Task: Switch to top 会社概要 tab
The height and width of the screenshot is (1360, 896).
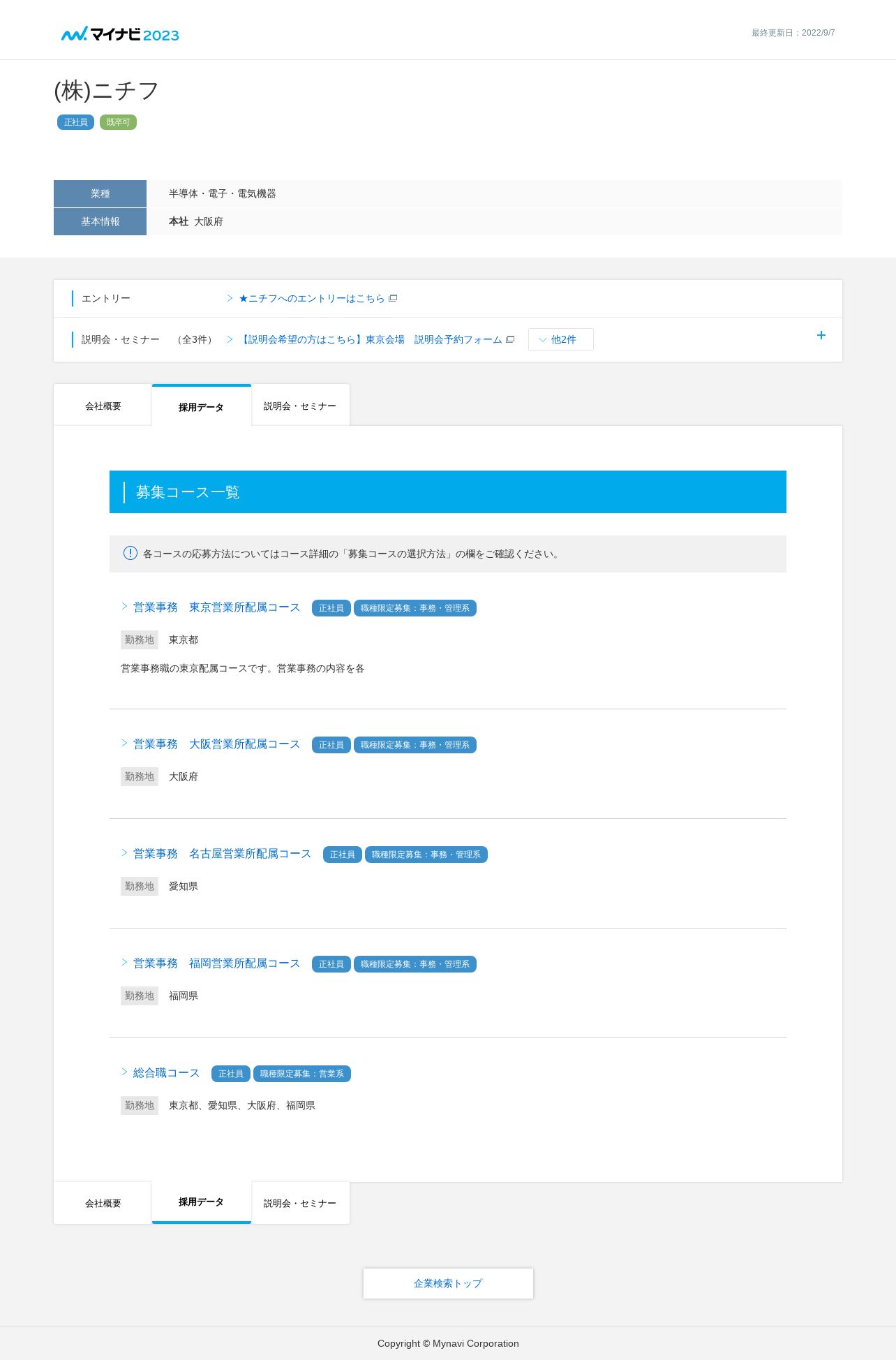Action: [x=103, y=406]
